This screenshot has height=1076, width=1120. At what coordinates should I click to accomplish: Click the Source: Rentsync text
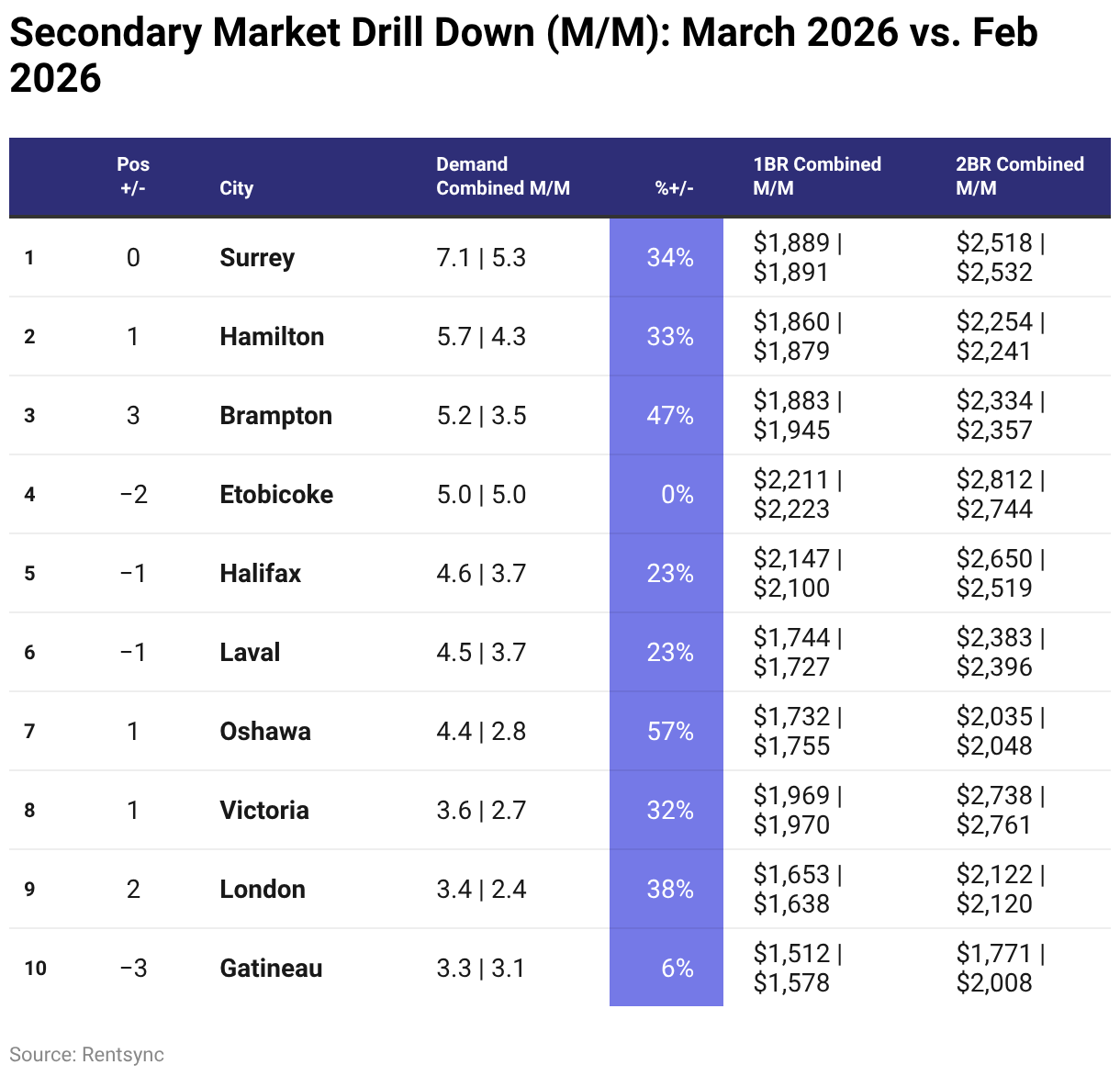86,1054
